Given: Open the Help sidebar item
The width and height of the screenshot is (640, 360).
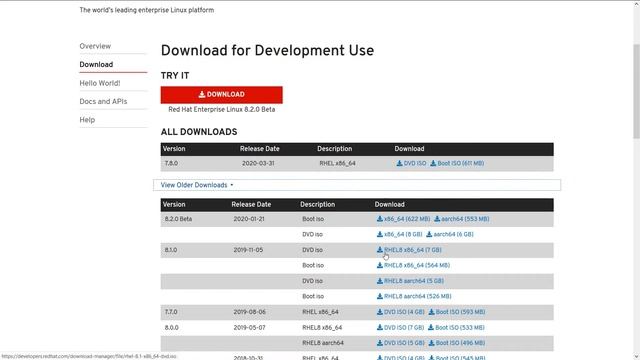Looking at the screenshot, I should point(87,120).
